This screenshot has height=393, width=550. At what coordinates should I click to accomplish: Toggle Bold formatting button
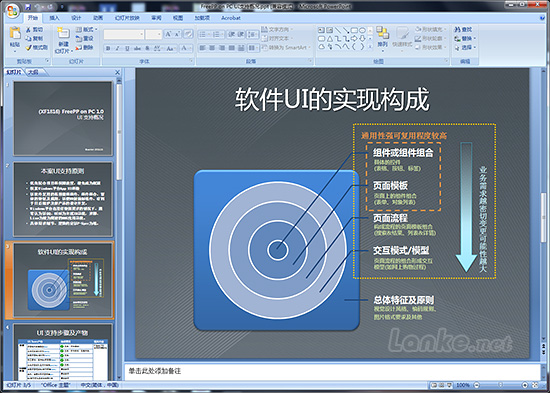[x=108, y=48]
